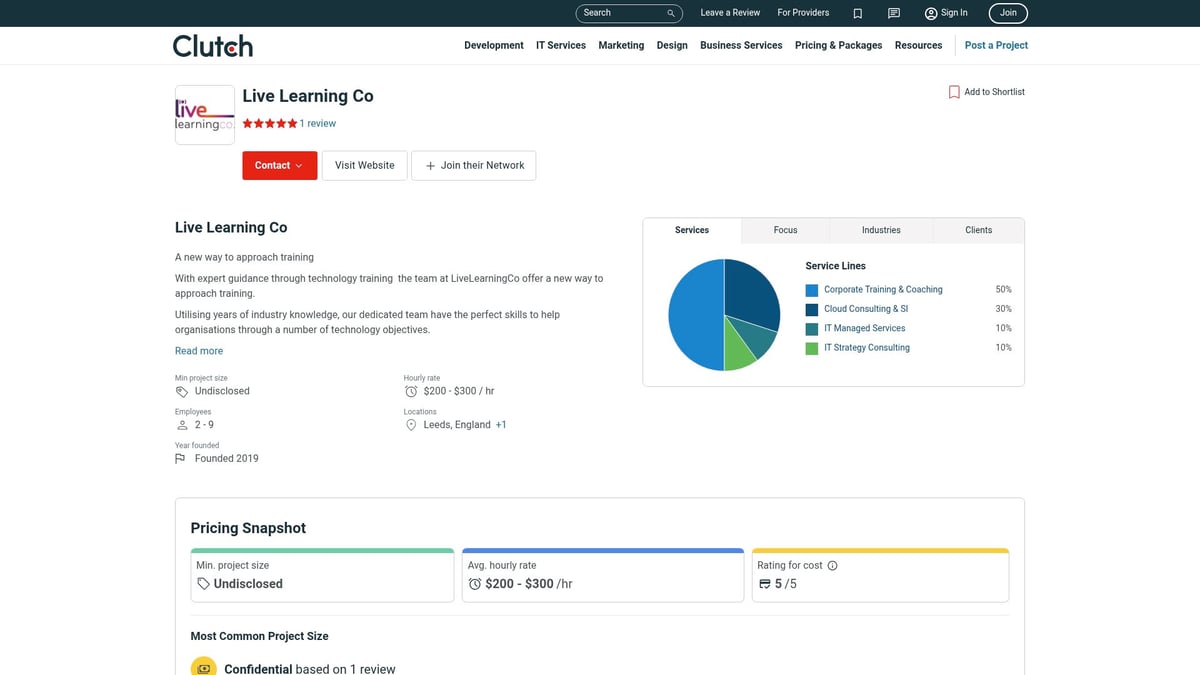Click the Add to Shortlist bookmark icon
The image size is (1200, 675).
click(954, 92)
